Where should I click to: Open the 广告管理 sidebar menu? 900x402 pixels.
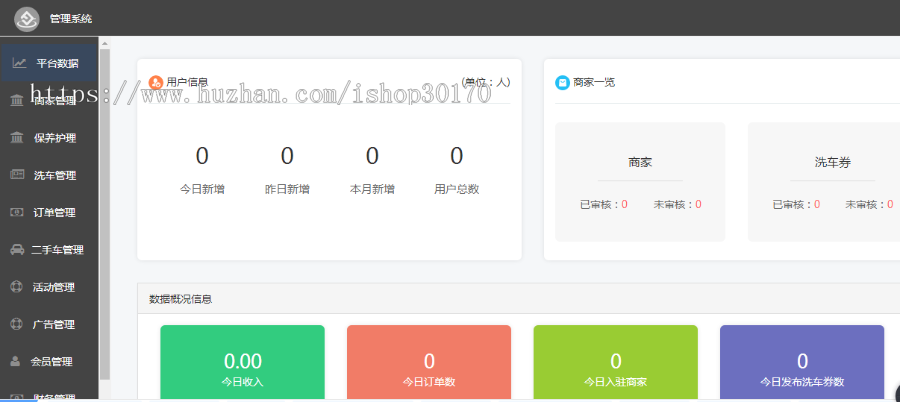pos(54,324)
